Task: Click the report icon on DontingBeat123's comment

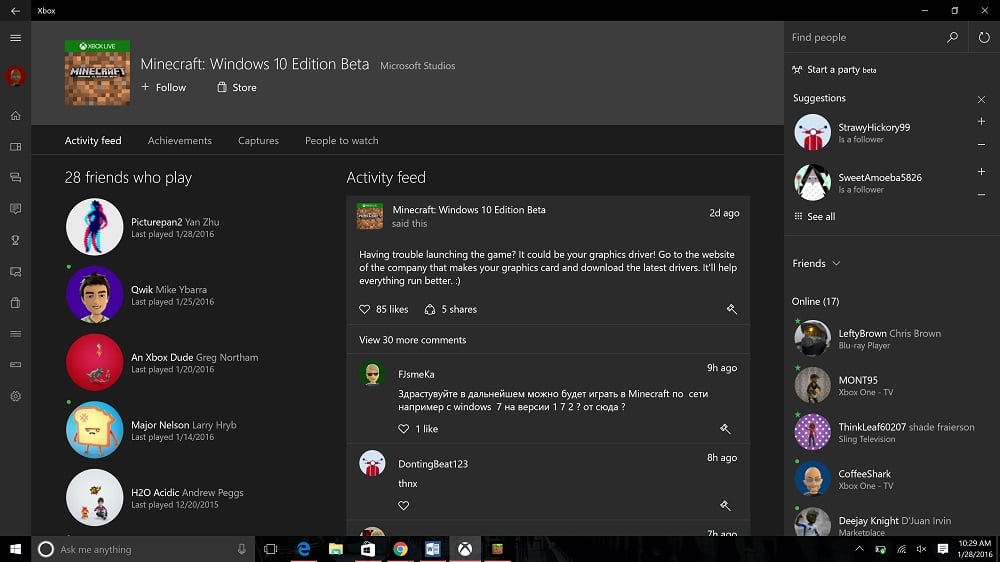Action: pos(725,505)
